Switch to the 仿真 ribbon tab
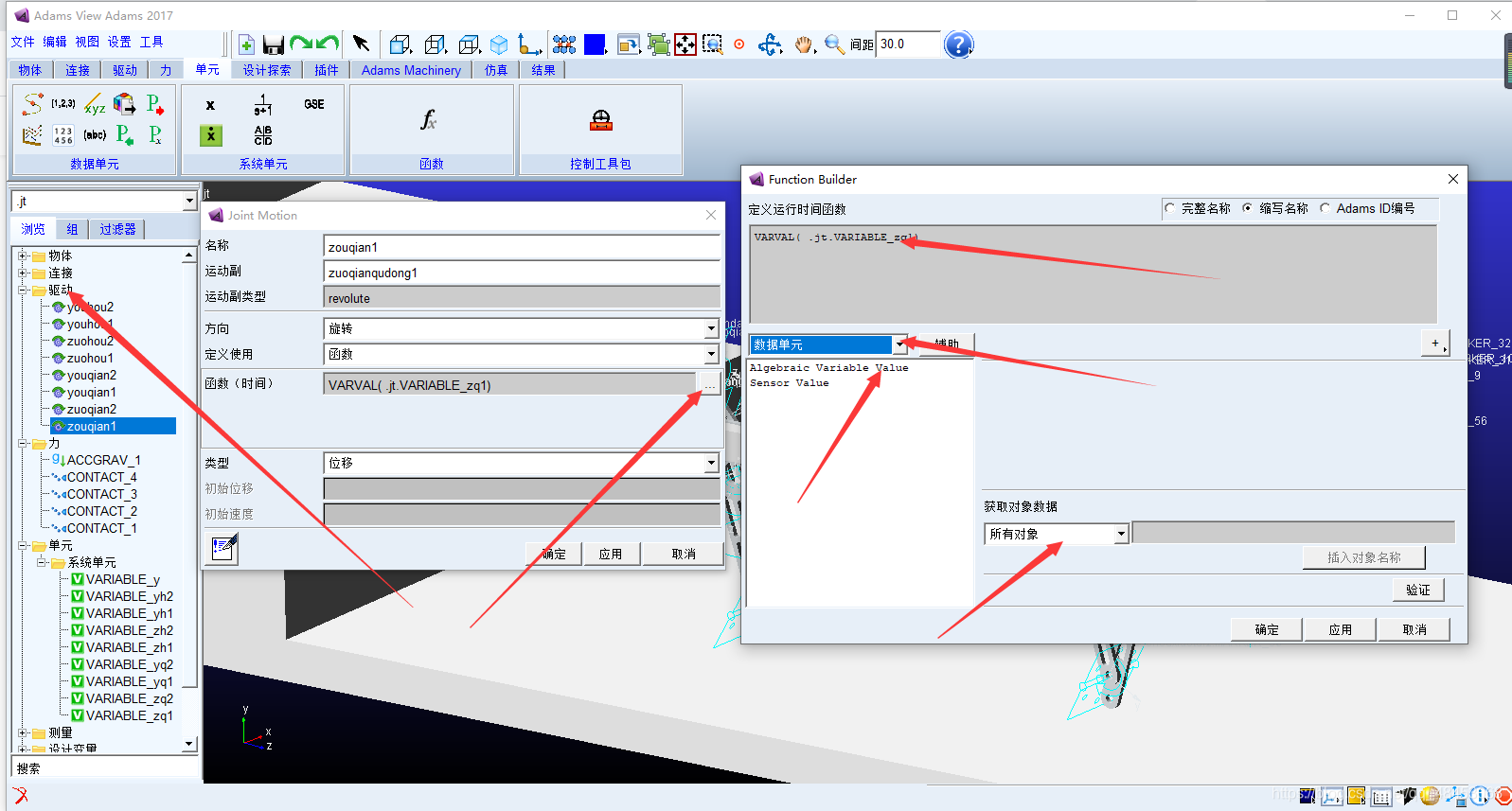Viewport: 1512px width, 811px height. pyautogui.click(x=496, y=70)
